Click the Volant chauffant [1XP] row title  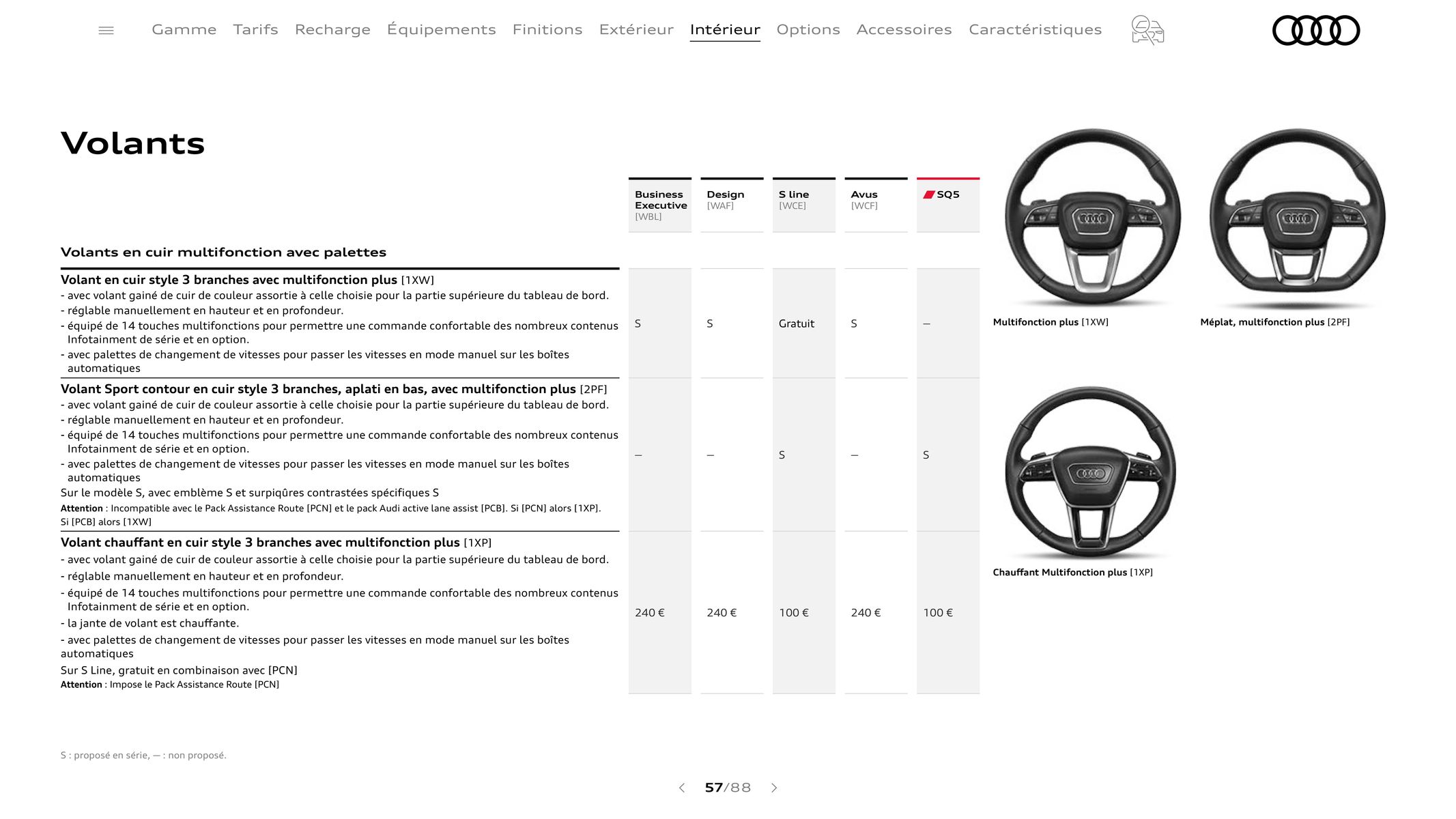[276, 543]
